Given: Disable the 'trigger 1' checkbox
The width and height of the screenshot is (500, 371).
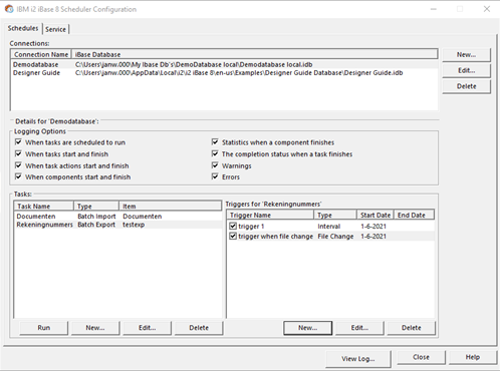Looking at the screenshot, I should [233, 226].
